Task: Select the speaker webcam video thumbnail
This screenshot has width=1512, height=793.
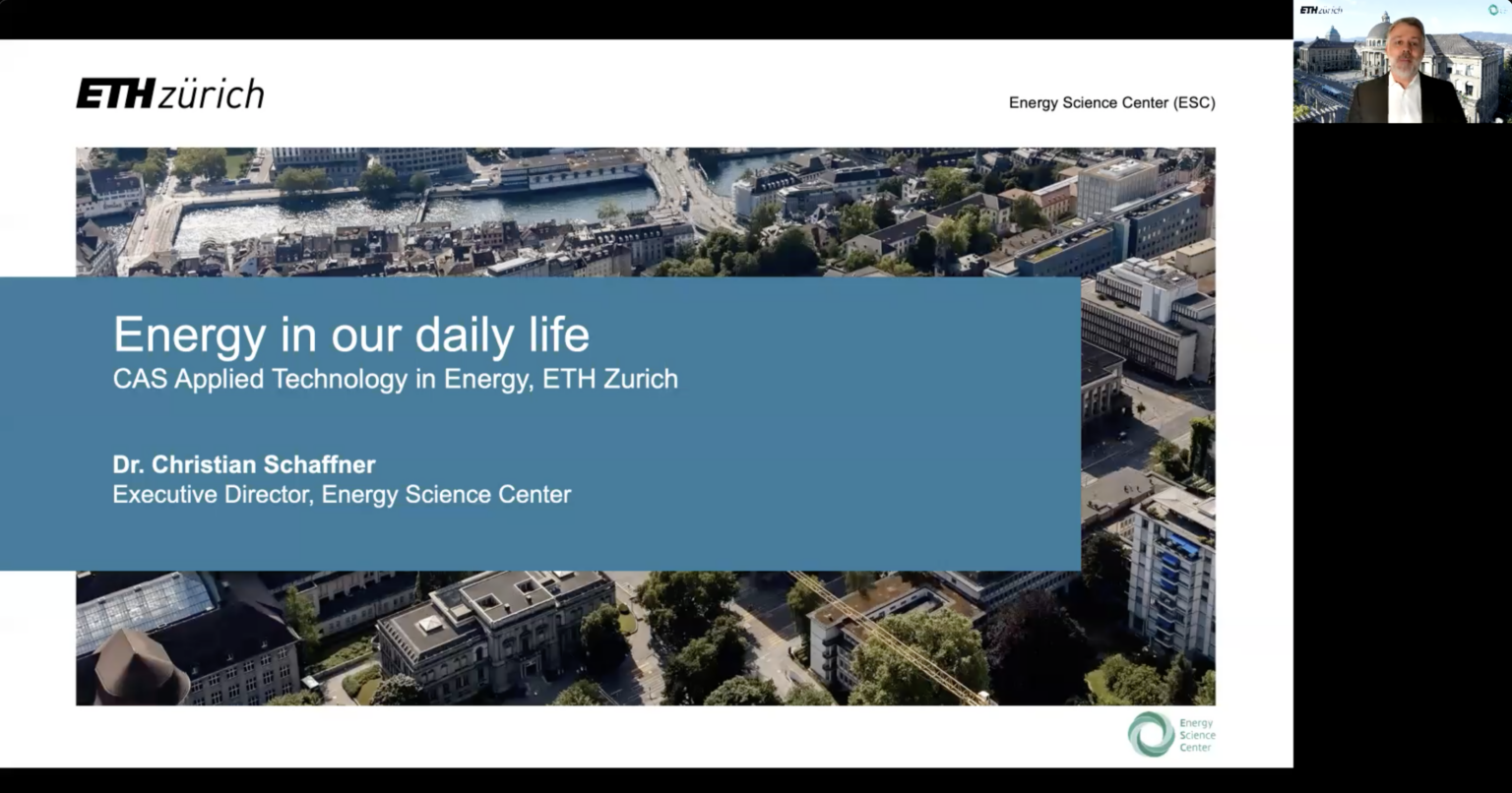Action: coord(1402,62)
